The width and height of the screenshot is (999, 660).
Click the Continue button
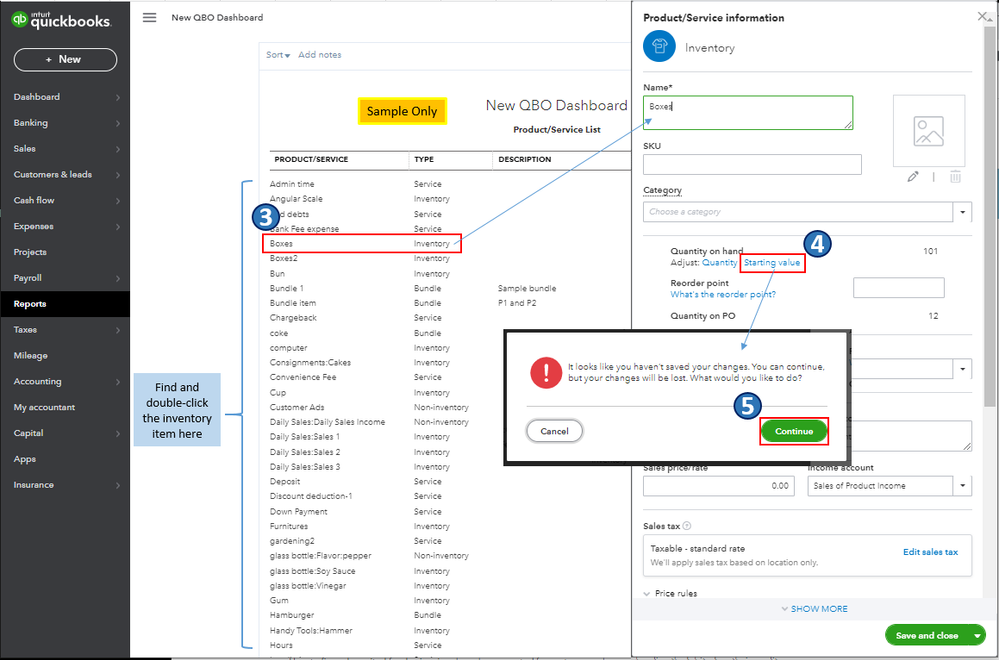794,431
